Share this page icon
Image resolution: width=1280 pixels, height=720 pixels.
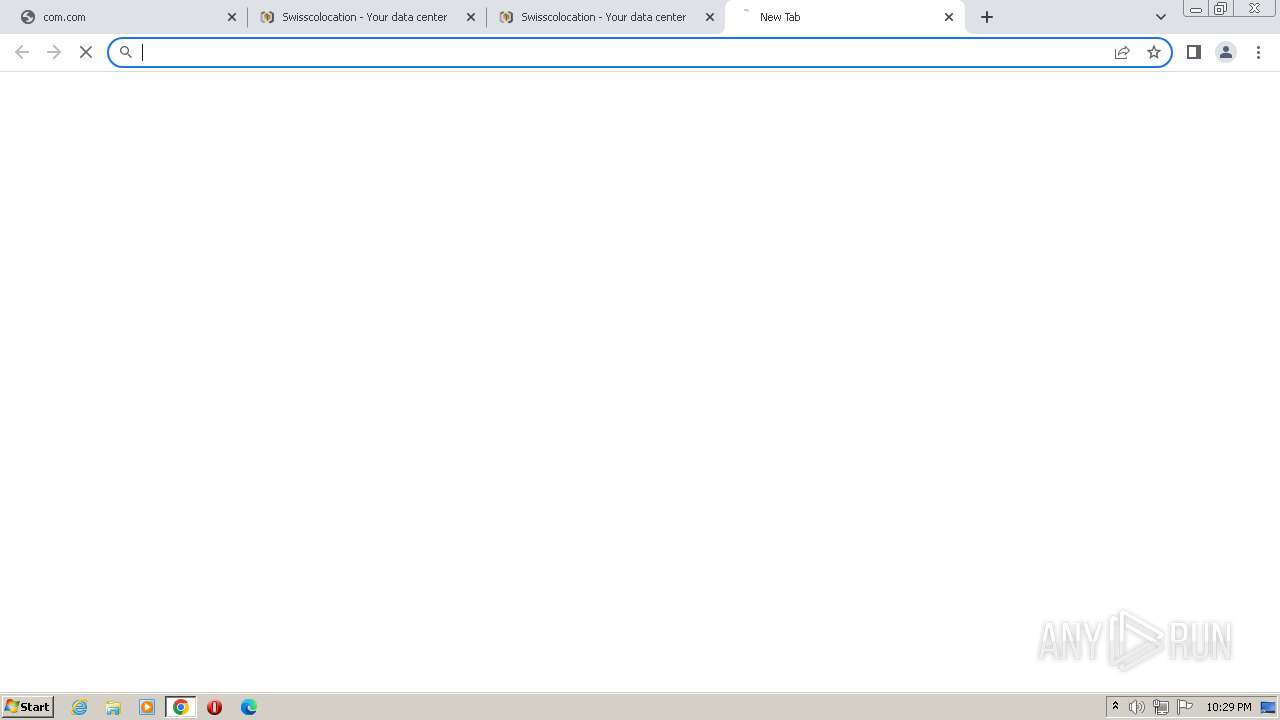pos(1122,52)
